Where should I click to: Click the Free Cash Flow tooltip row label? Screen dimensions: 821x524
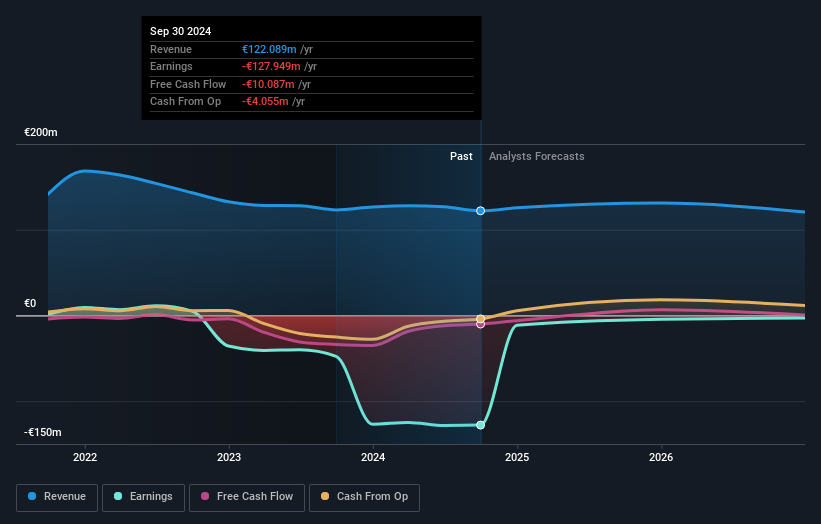coord(188,84)
